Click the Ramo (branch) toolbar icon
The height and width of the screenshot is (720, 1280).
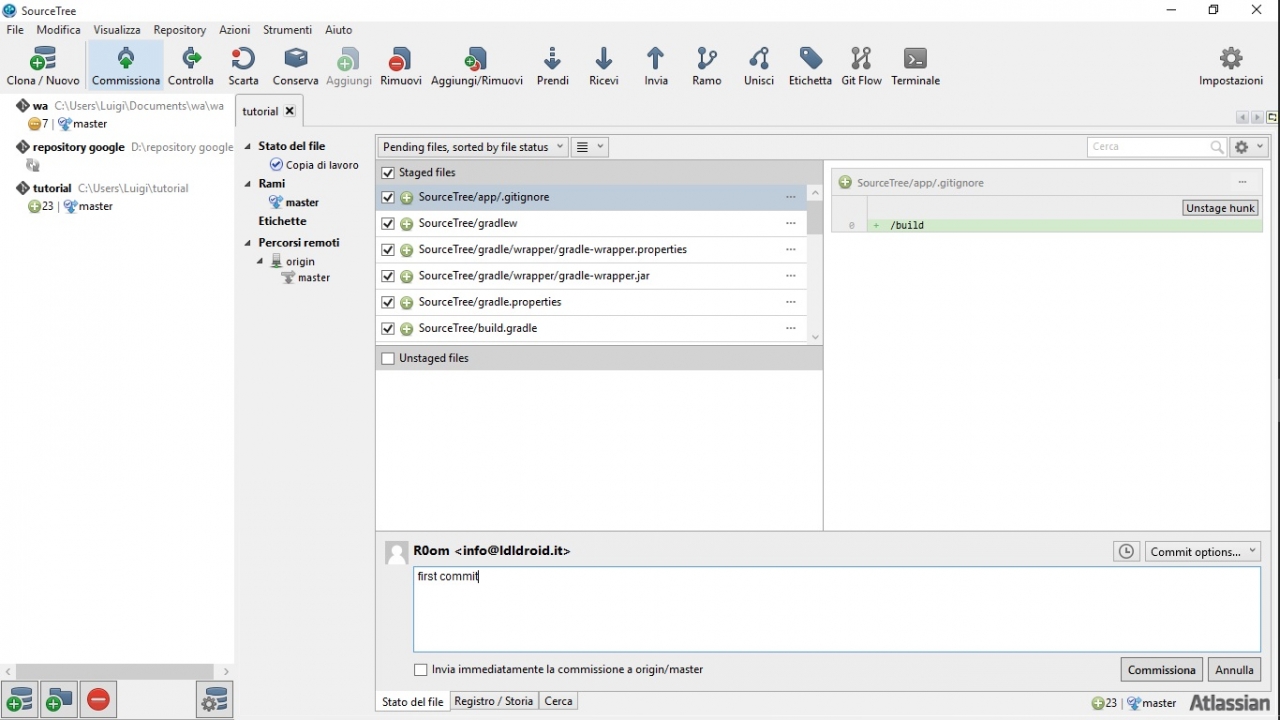pyautogui.click(x=707, y=66)
